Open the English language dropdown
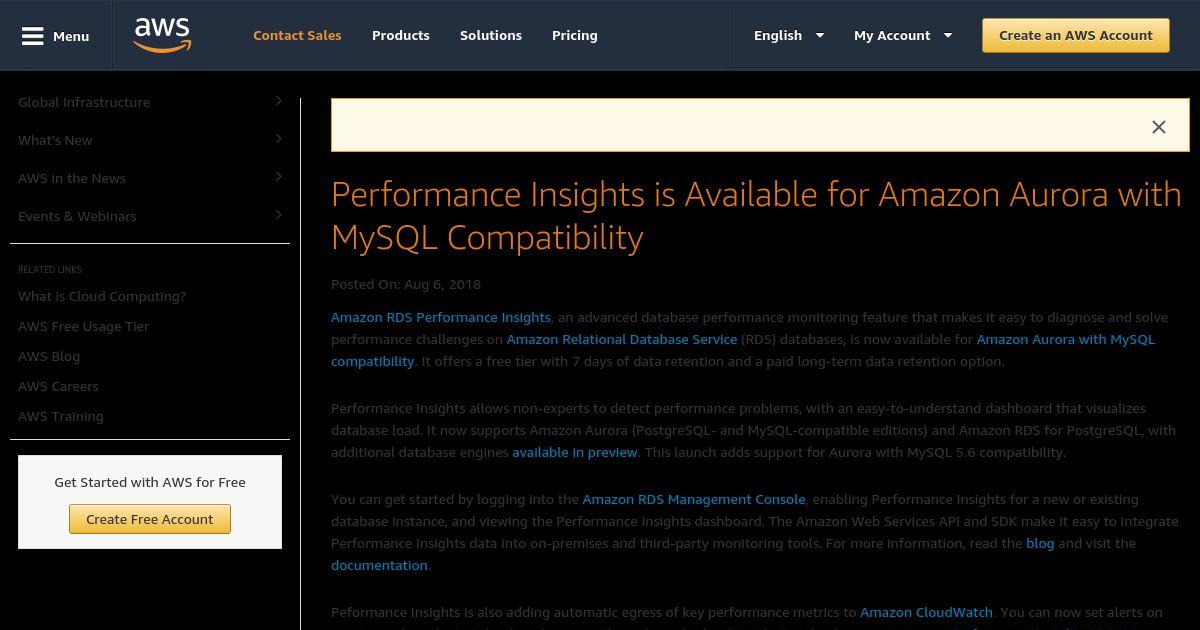 (x=789, y=35)
